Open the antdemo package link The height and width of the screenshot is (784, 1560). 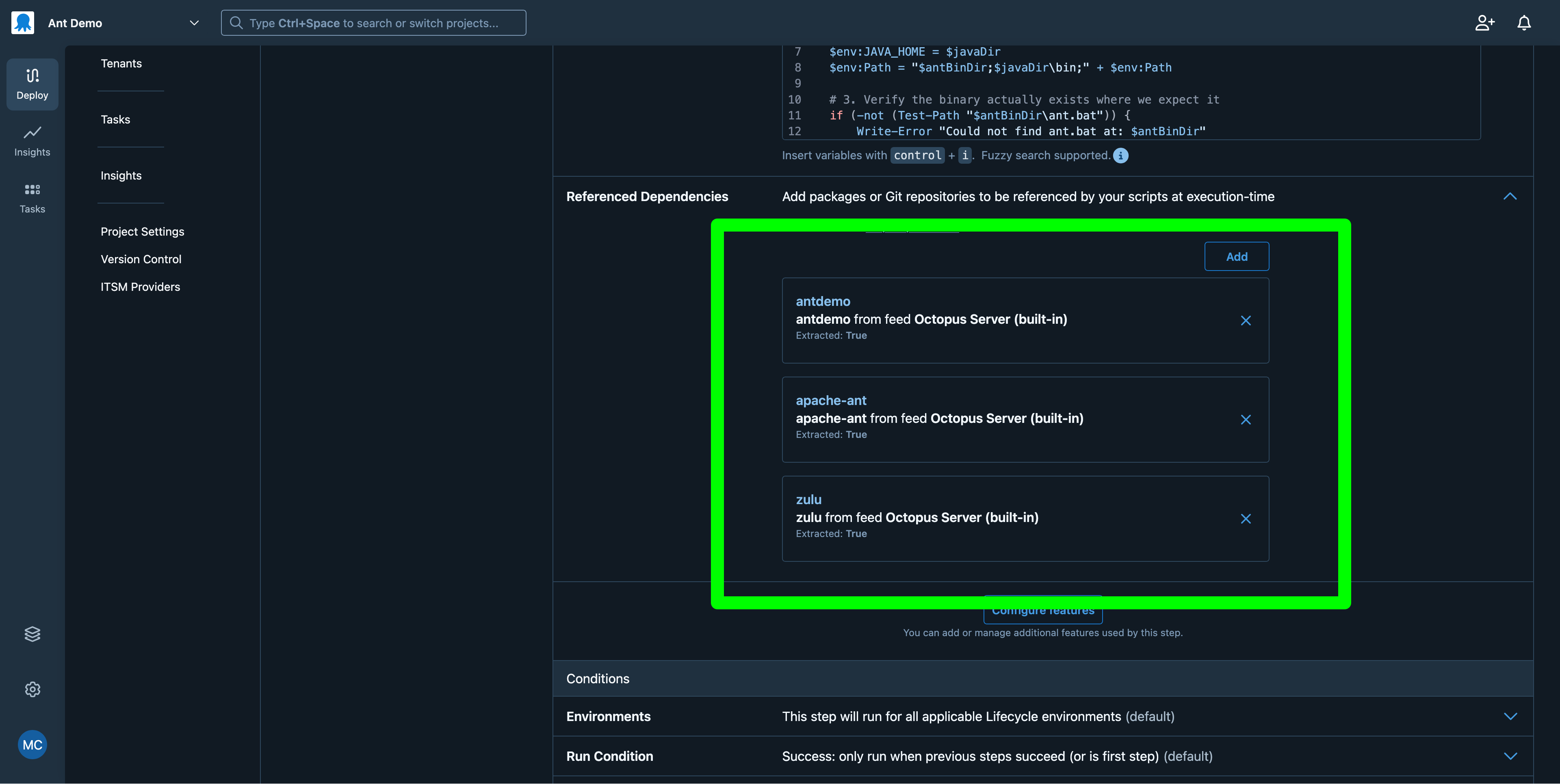(822, 301)
